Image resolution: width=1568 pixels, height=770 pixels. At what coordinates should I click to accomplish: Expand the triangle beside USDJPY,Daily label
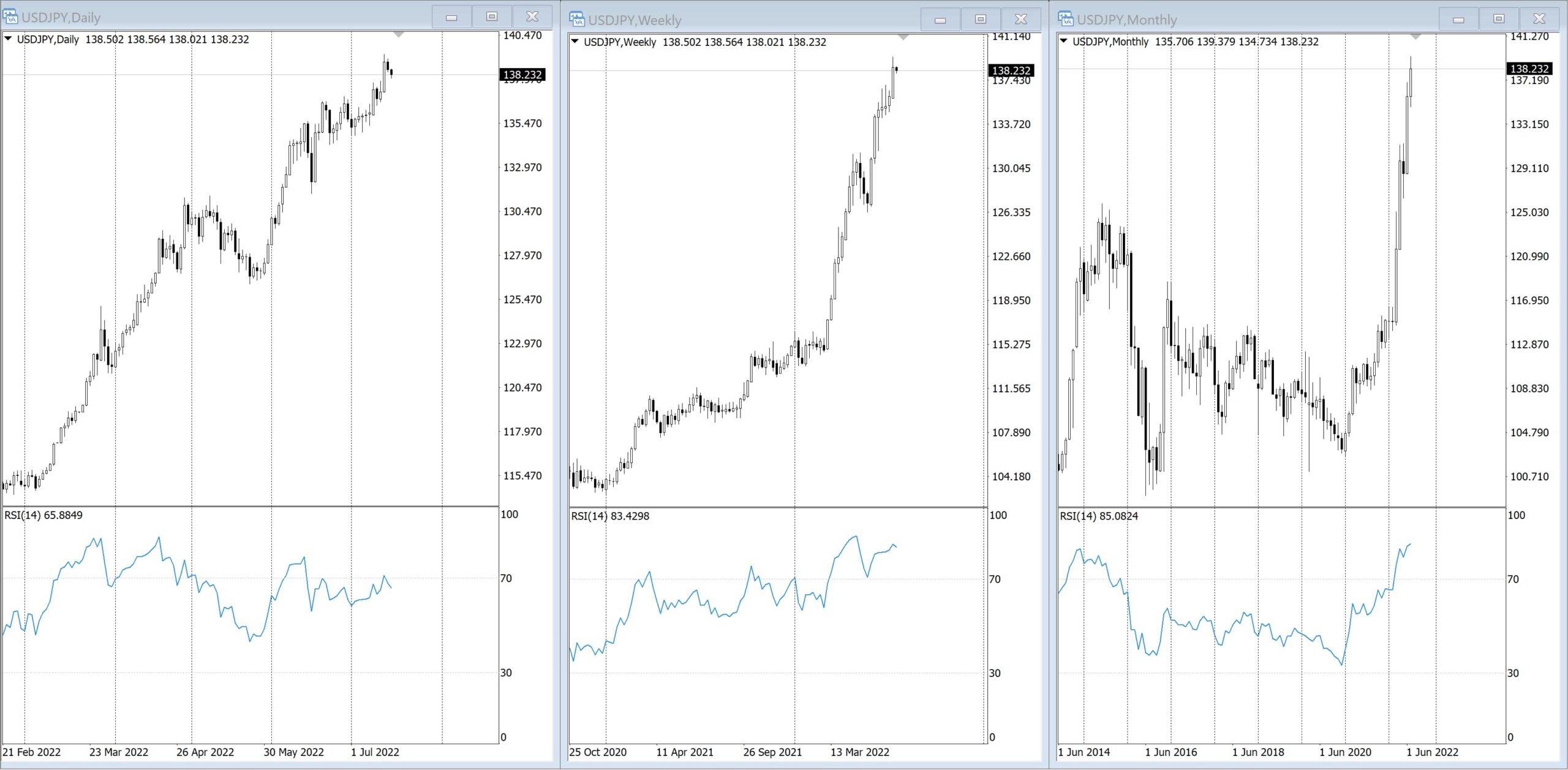click(9, 39)
